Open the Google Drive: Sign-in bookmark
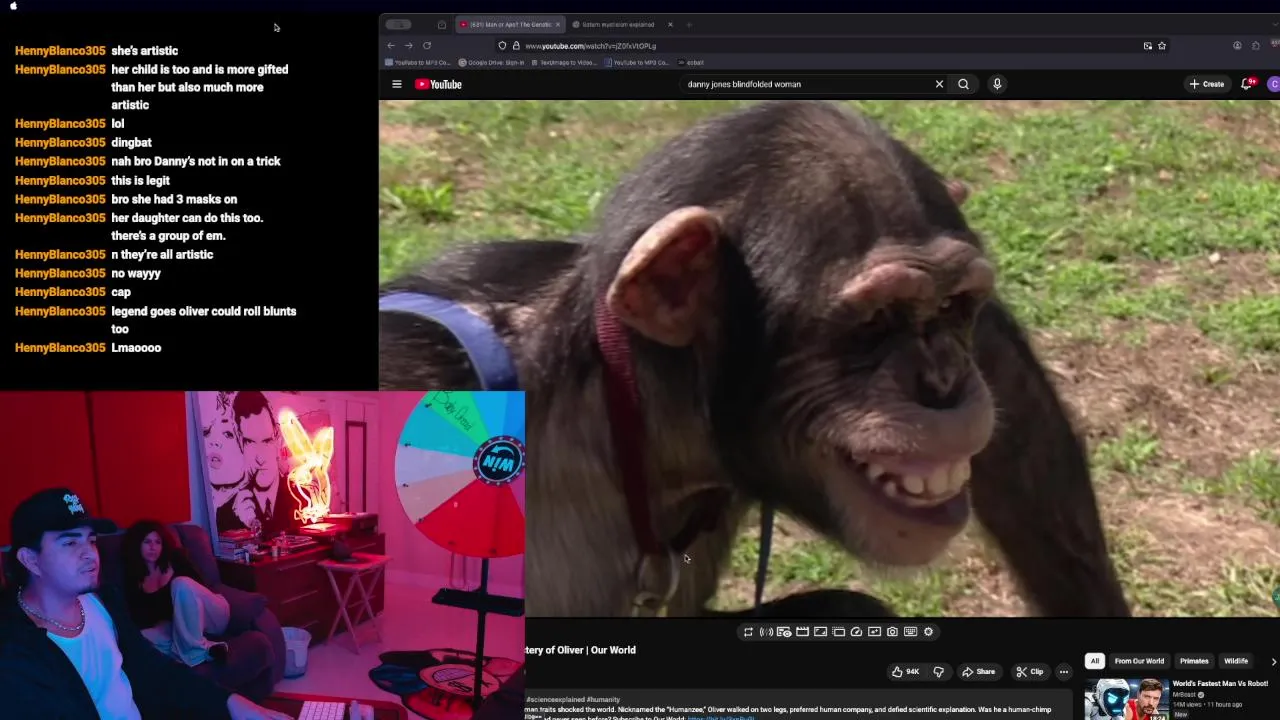This screenshot has width=1280, height=720. tap(492, 62)
